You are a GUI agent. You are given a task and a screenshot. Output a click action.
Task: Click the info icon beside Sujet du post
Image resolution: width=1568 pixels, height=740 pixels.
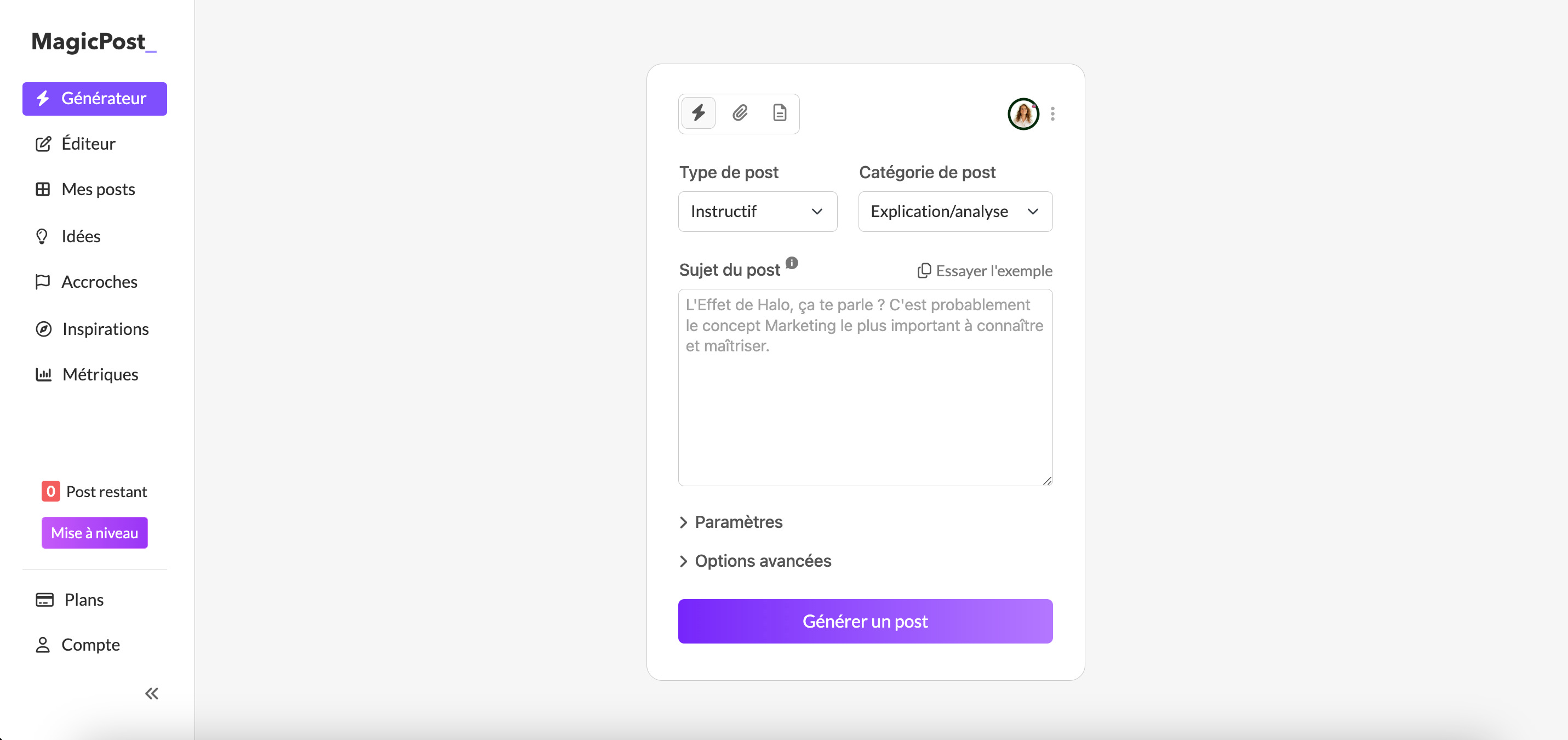[791, 263]
